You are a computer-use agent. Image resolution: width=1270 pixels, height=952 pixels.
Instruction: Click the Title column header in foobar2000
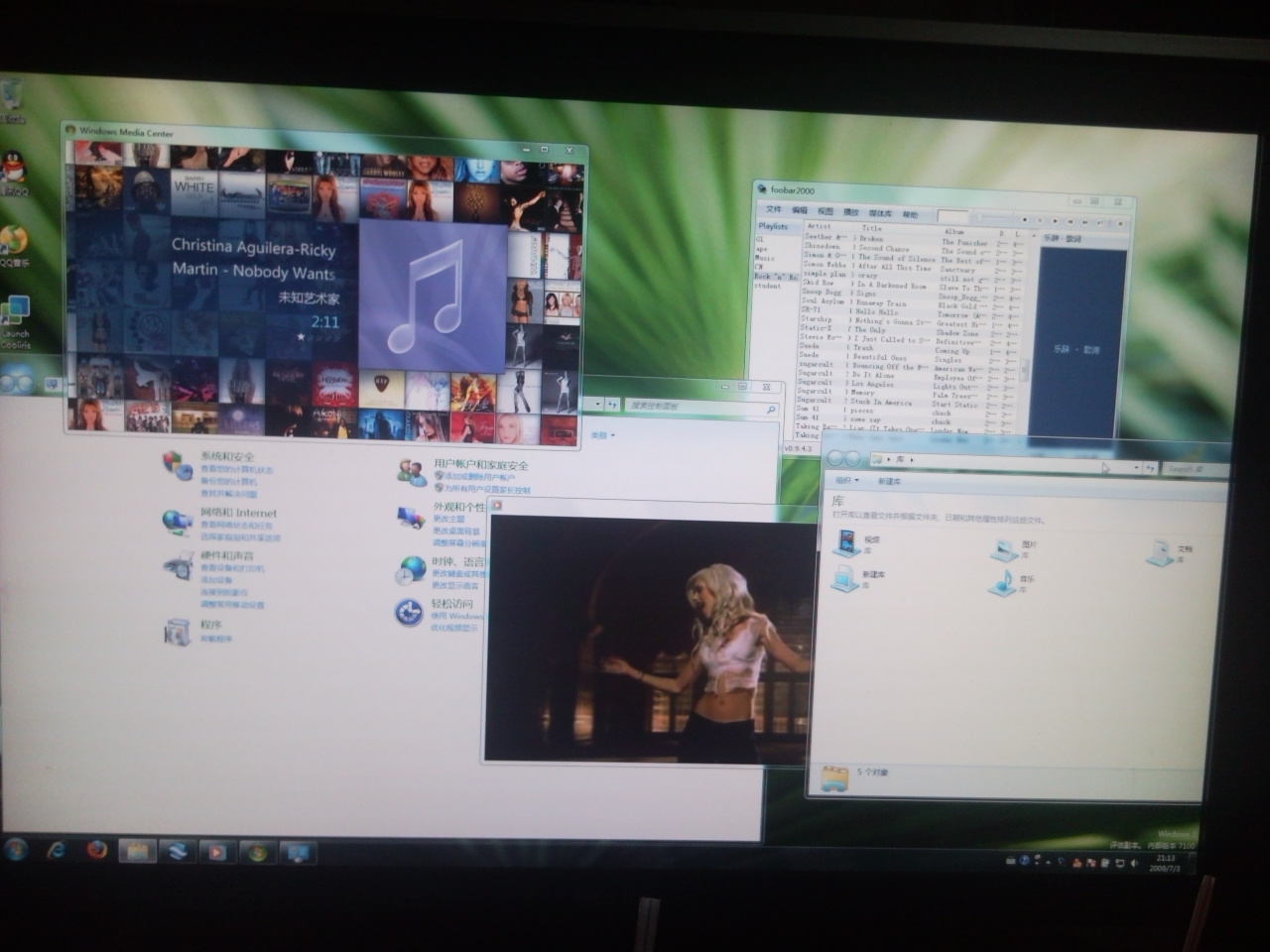click(872, 228)
